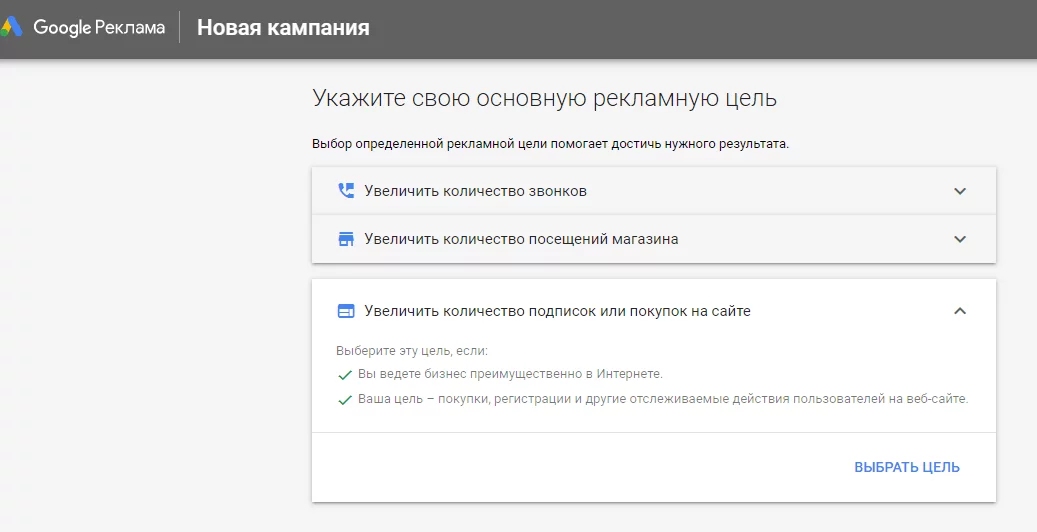This screenshot has width=1037, height=532.
Task: Click the phone icon for increasing calls
Action: 346,191
